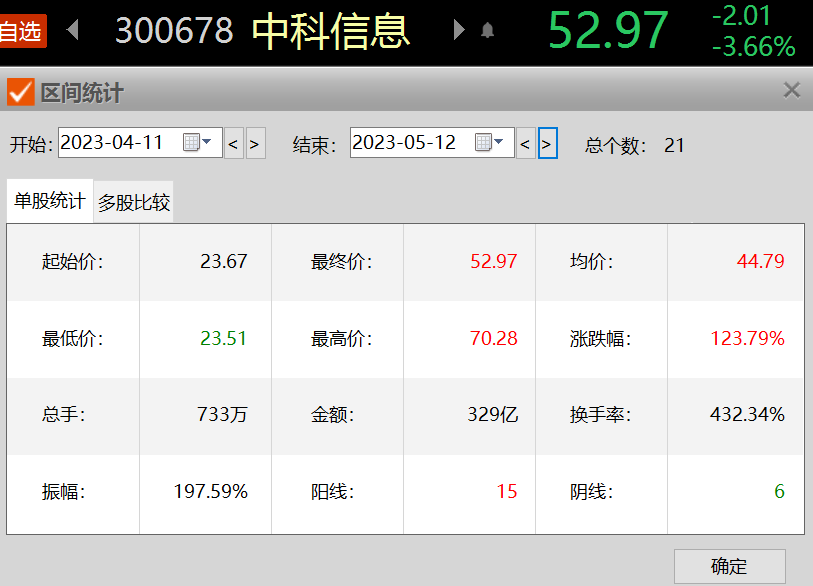This screenshot has width=813, height=586.
Task: Go to next stock with right triangle
Action: click(459, 30)
